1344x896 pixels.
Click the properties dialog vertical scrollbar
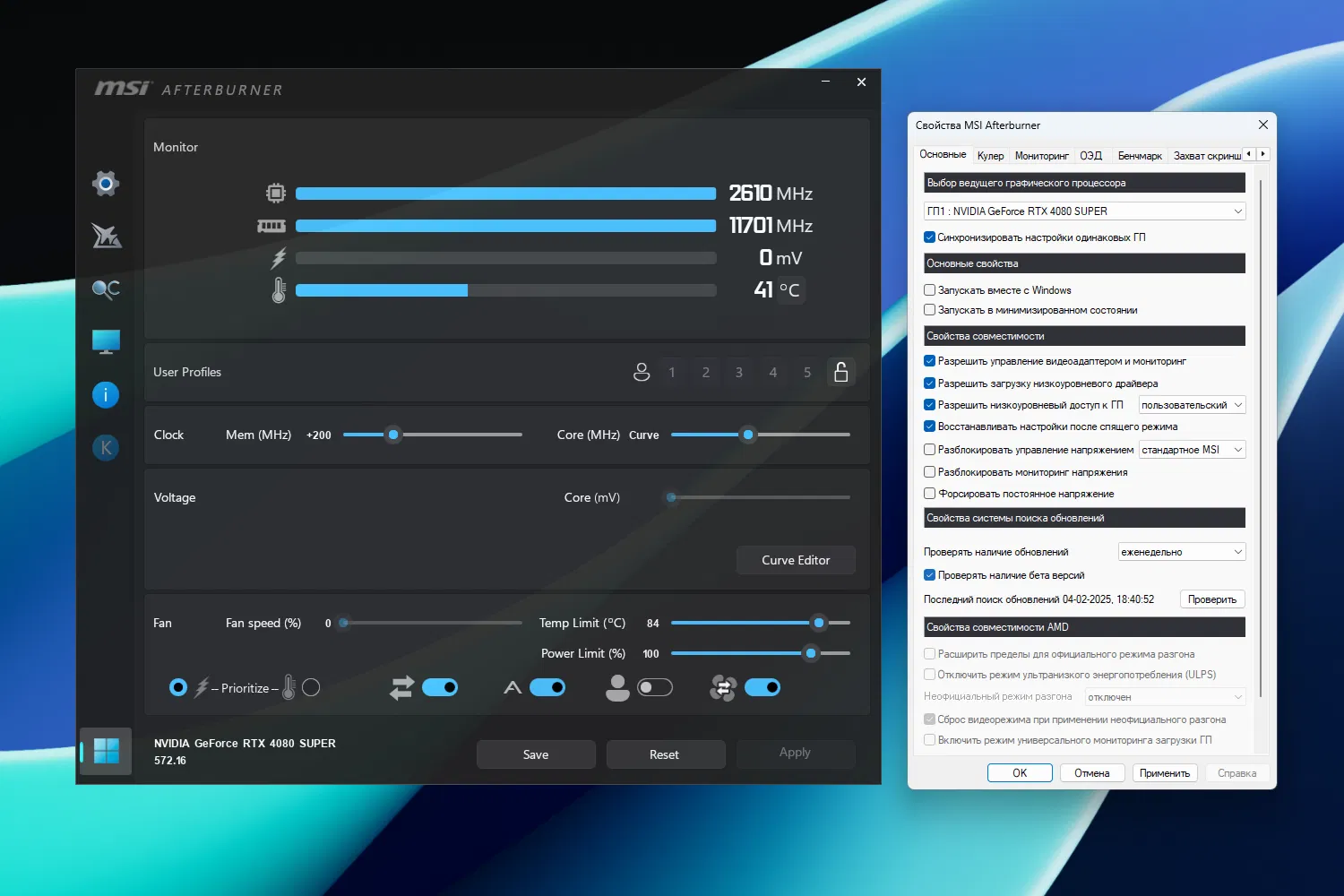[1261, 437]
